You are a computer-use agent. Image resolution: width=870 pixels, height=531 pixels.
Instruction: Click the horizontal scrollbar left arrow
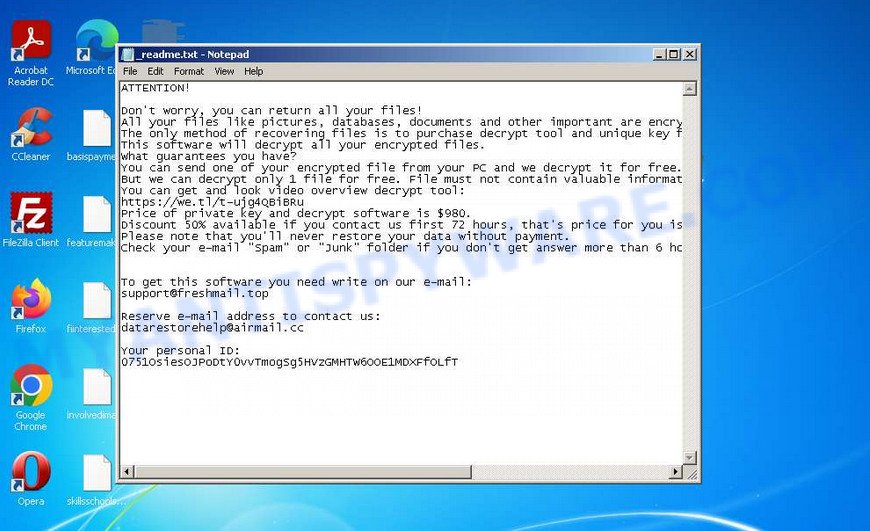click(x=127, y=472)
